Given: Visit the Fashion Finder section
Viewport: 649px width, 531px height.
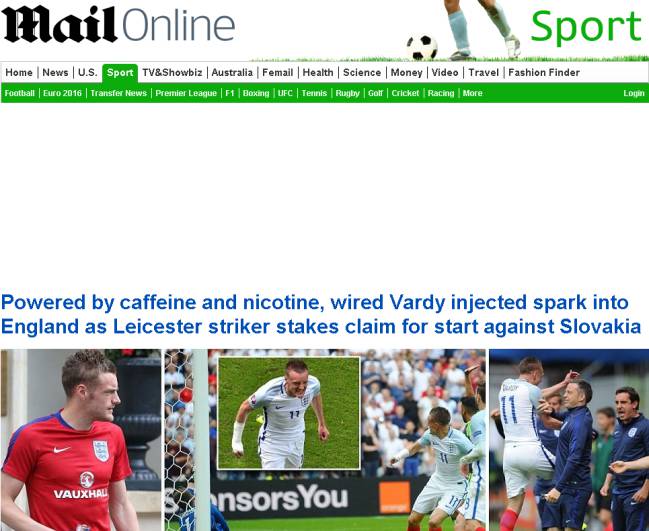Looking at the screenshot, I should [544, 72].
